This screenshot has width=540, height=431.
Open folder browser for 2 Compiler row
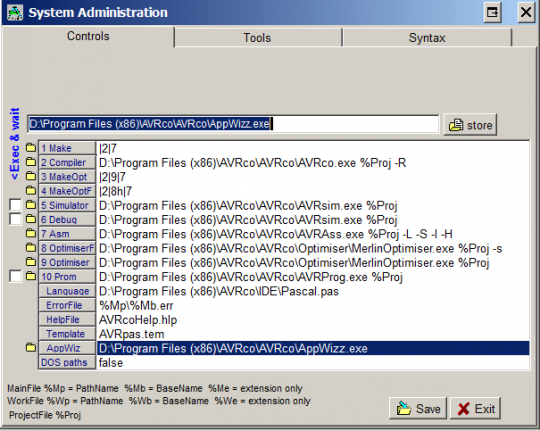31,162
